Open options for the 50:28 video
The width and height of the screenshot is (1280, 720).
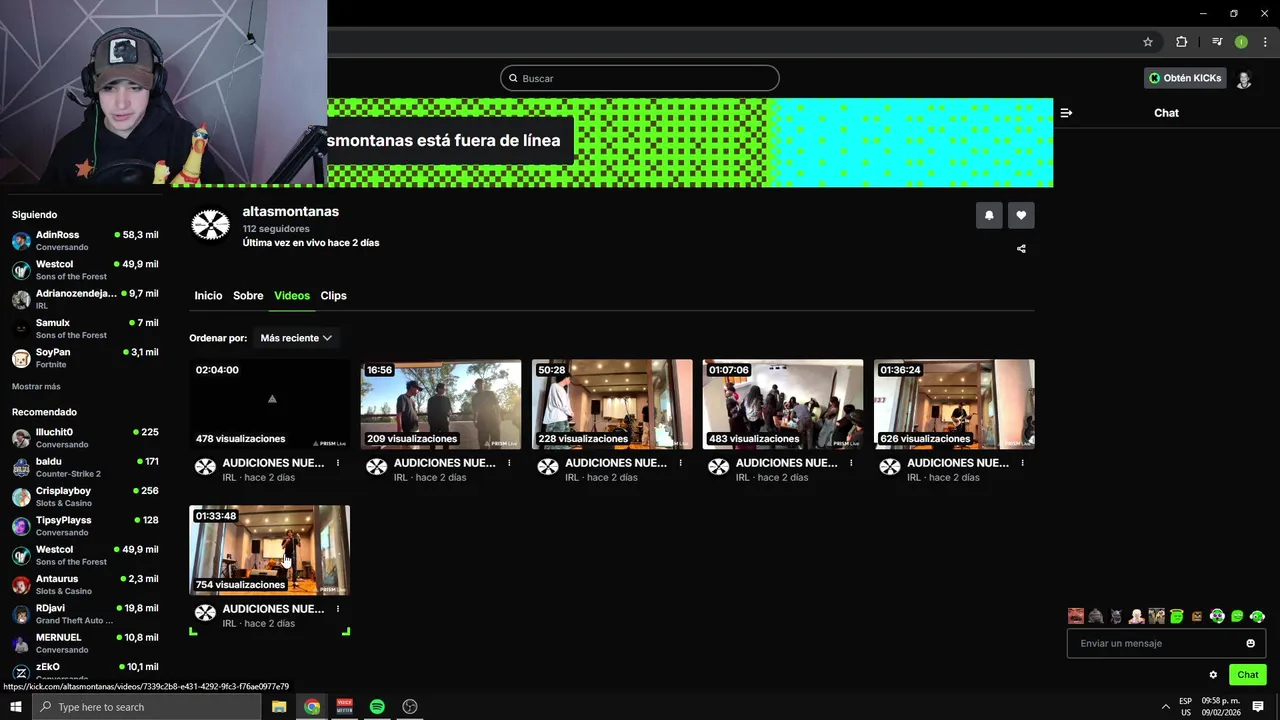pos(680,463)
